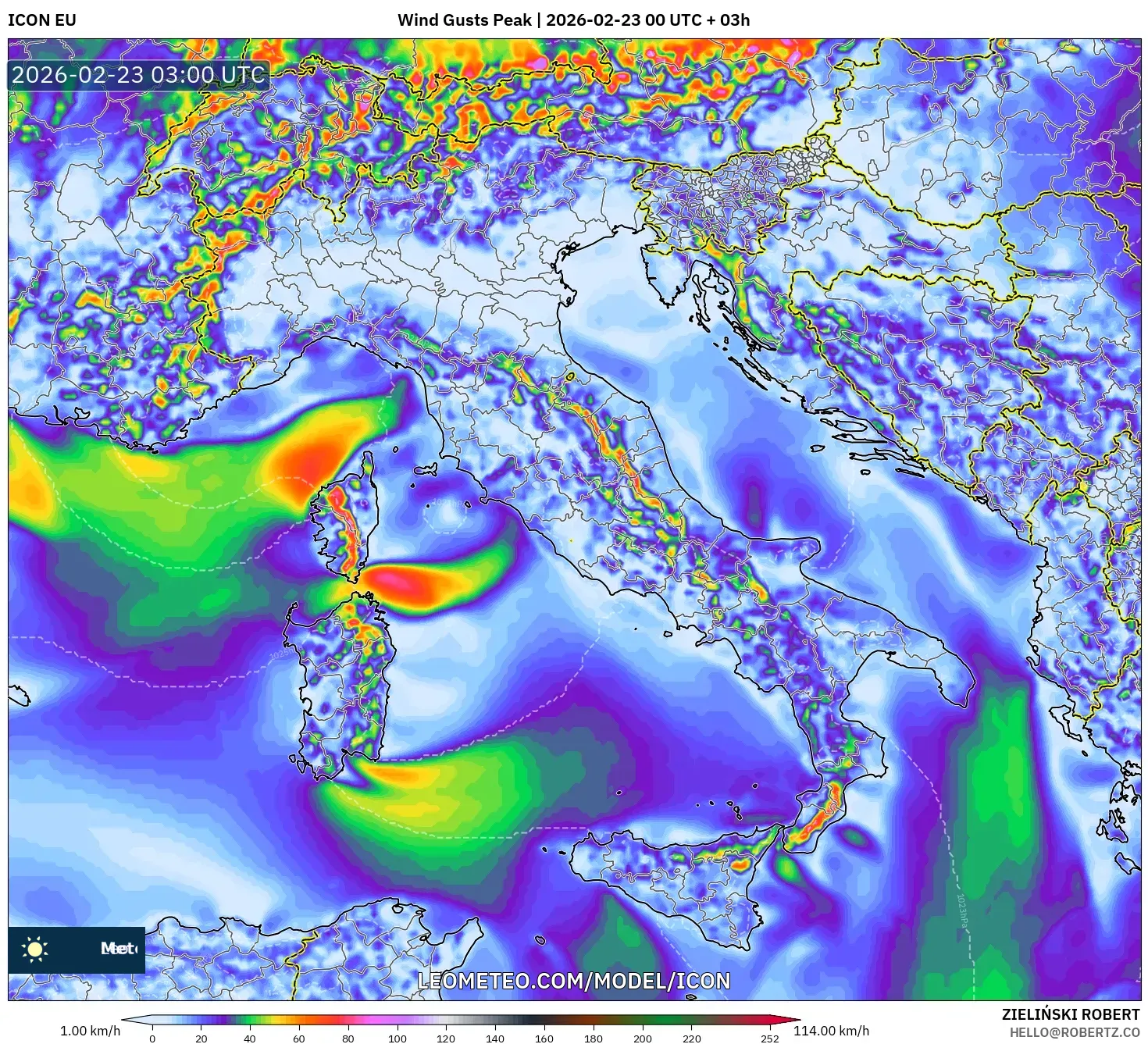Image resolution: width=1148 pixels, height=1044 pixels.
Task: Click the 1.00 km/h minimum value label
Action: [x=90, y=1031]
